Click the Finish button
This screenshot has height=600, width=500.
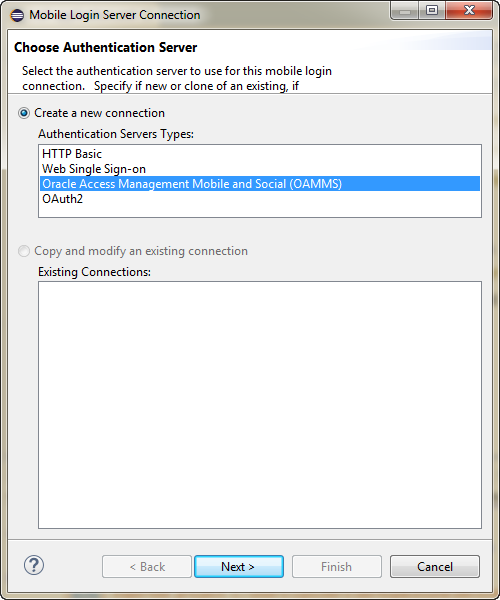pyautogui.click(x=337, y=566)
